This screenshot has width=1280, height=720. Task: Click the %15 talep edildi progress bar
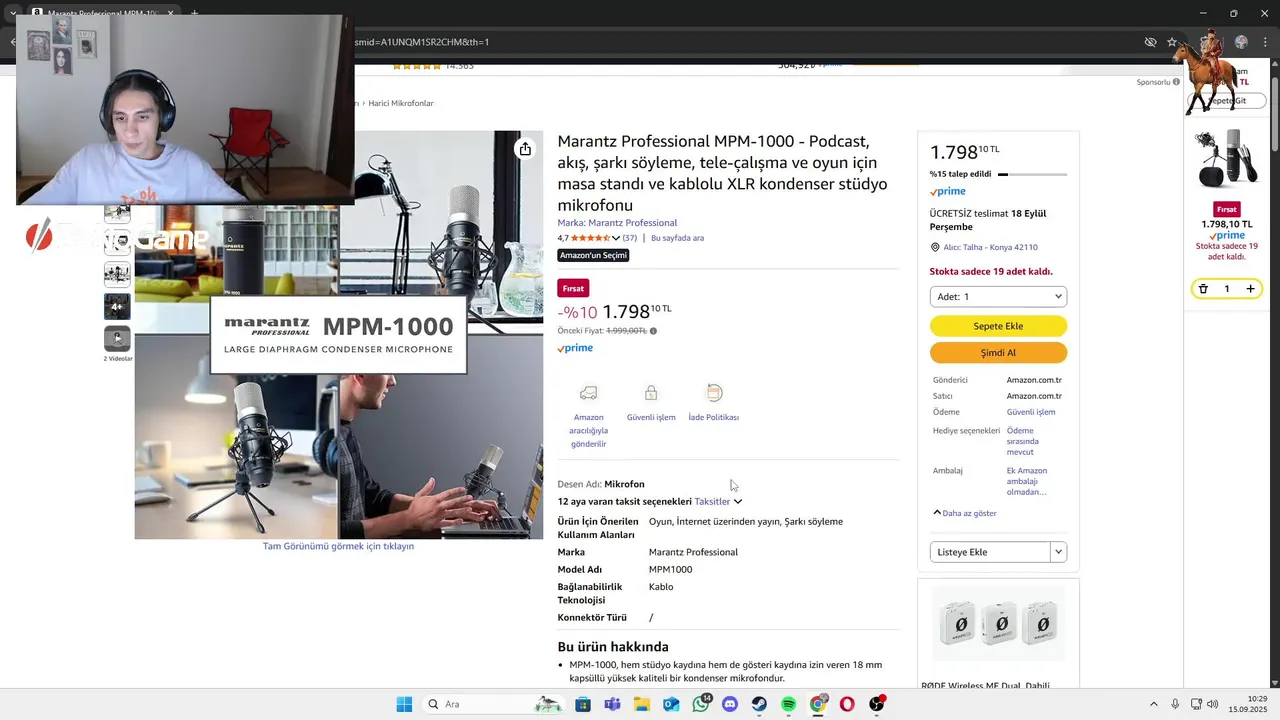[x=1032, y=174]
